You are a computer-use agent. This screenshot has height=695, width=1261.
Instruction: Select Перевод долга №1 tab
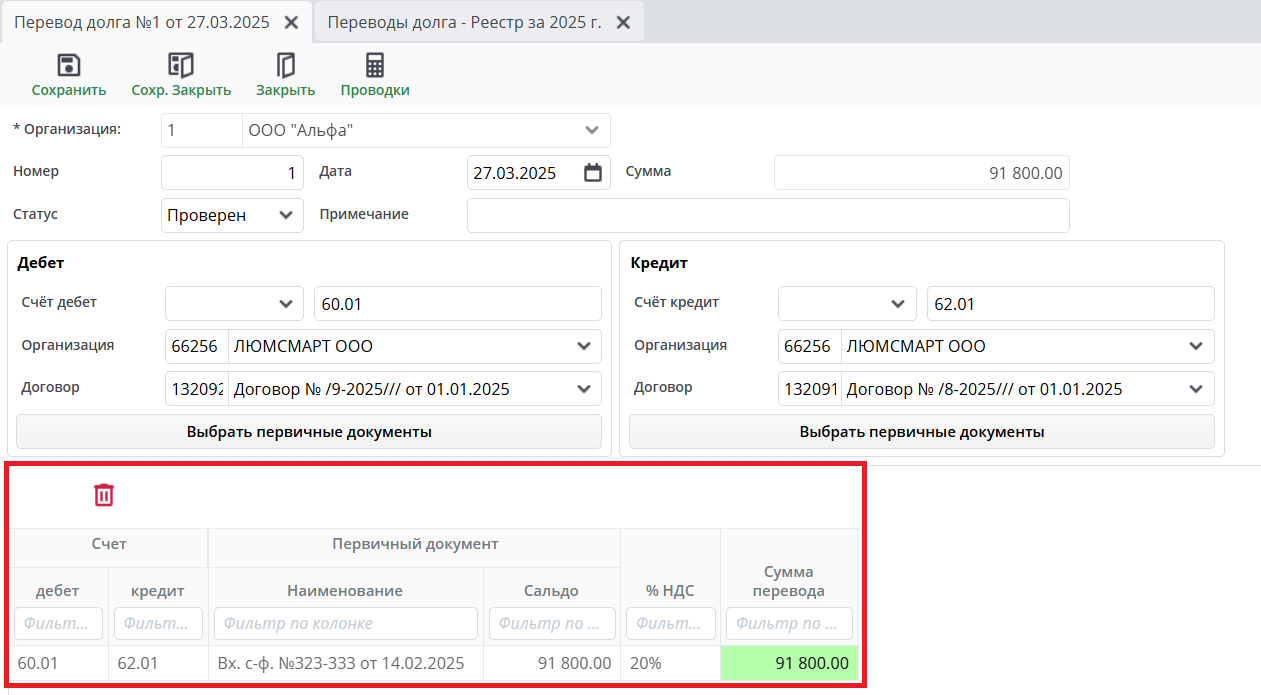pos(141,22)
